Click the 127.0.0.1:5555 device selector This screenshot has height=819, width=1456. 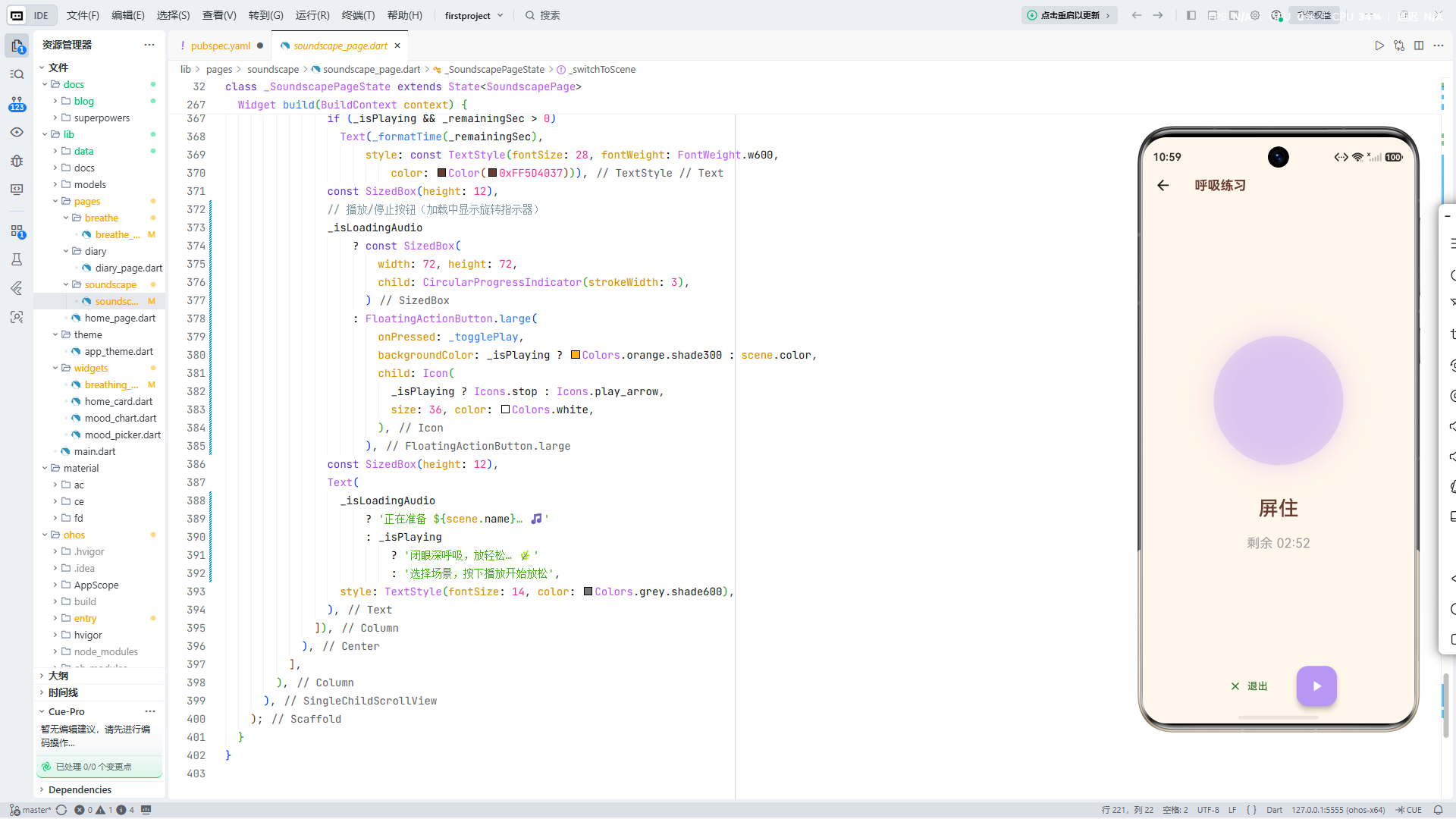point(1338,810)
